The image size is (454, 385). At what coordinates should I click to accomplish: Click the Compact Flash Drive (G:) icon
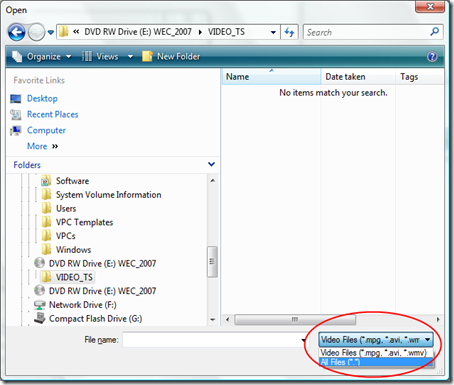point(40,318)
